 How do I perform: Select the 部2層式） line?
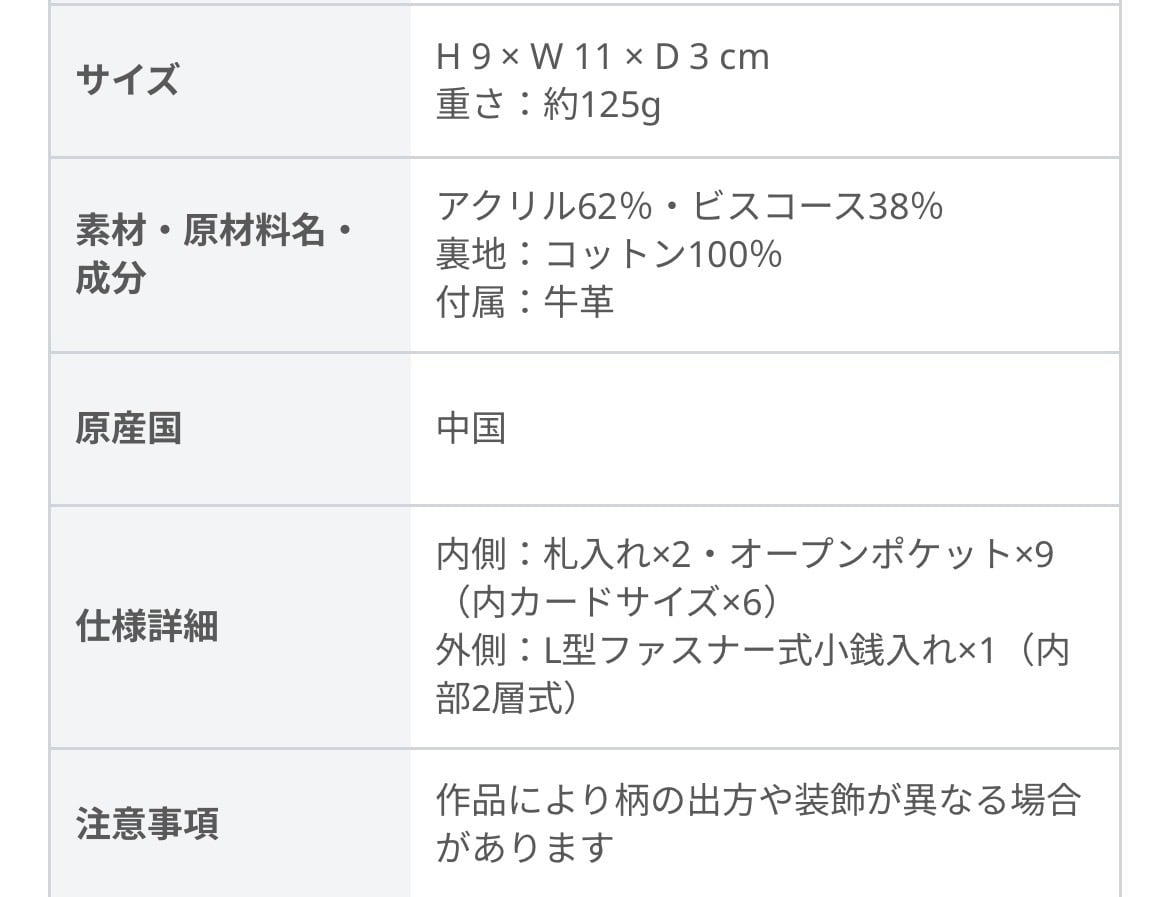[507, 699]
